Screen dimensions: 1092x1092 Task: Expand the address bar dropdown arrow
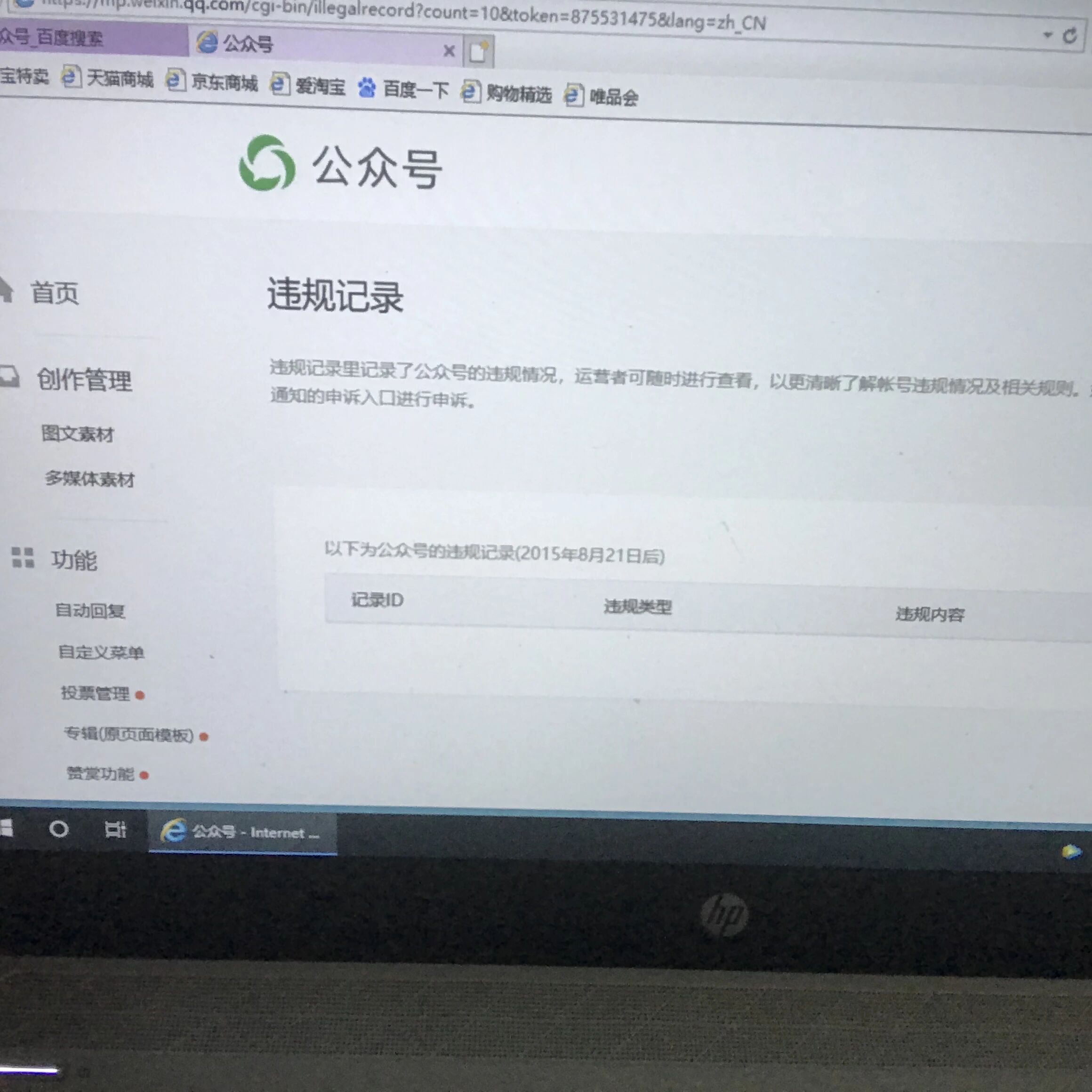1047,34
